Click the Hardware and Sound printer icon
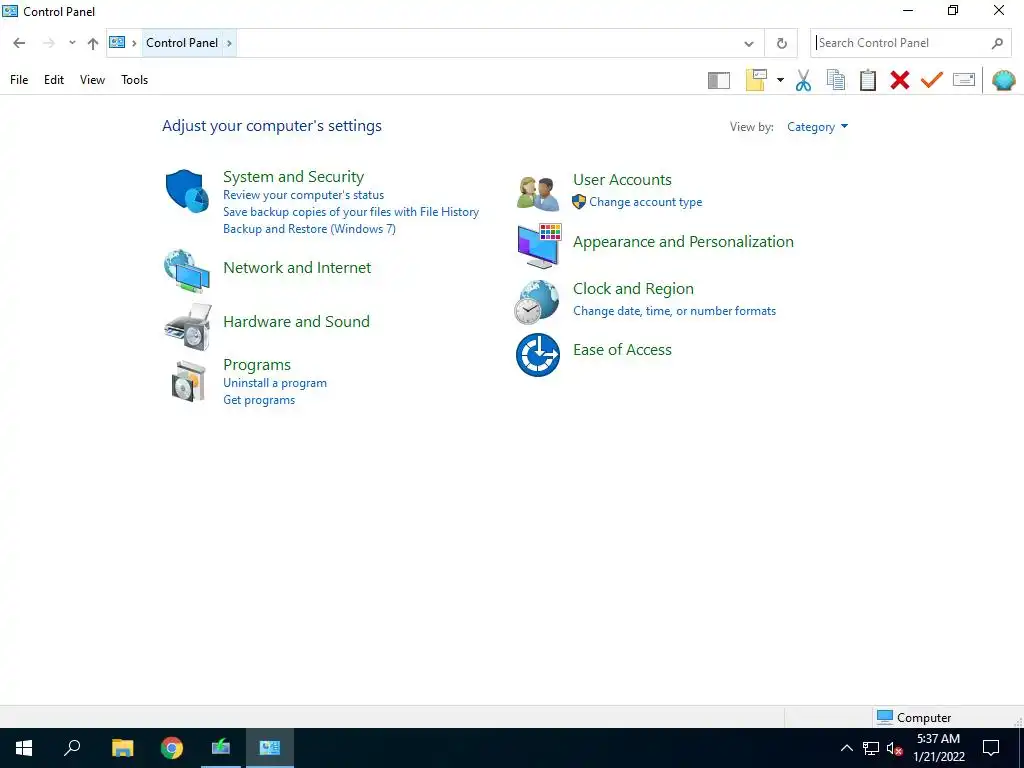1024x768 pixels. [x=188, y=327]
